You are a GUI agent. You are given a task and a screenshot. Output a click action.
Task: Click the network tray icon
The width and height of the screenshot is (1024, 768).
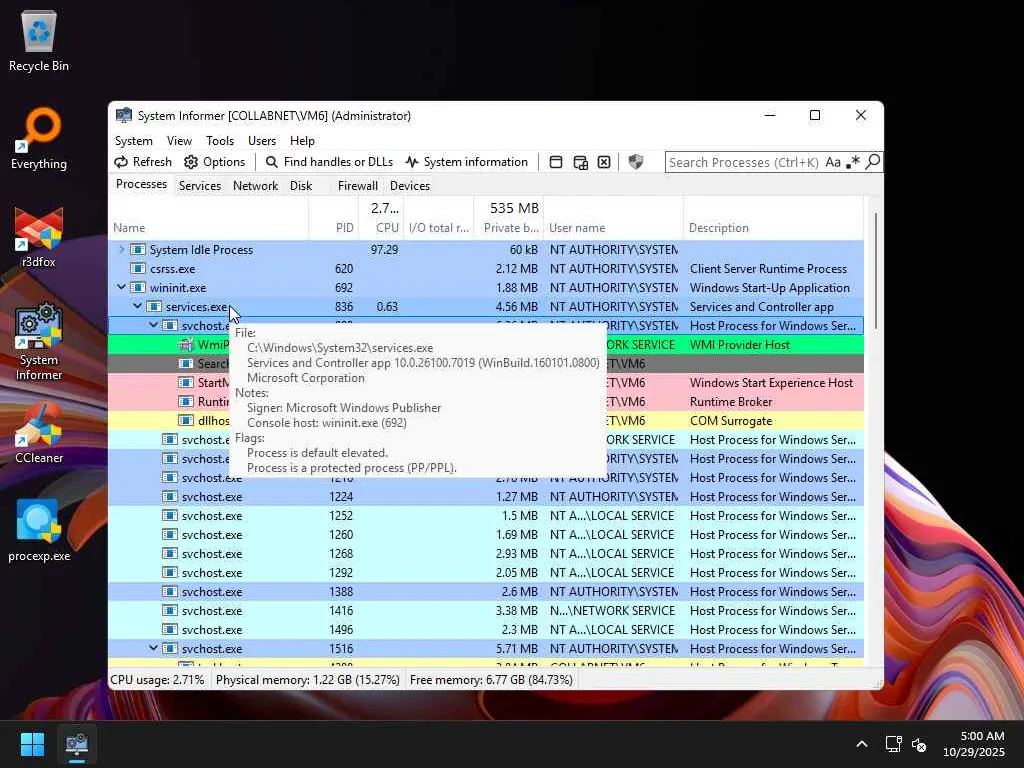pos(893,744)
